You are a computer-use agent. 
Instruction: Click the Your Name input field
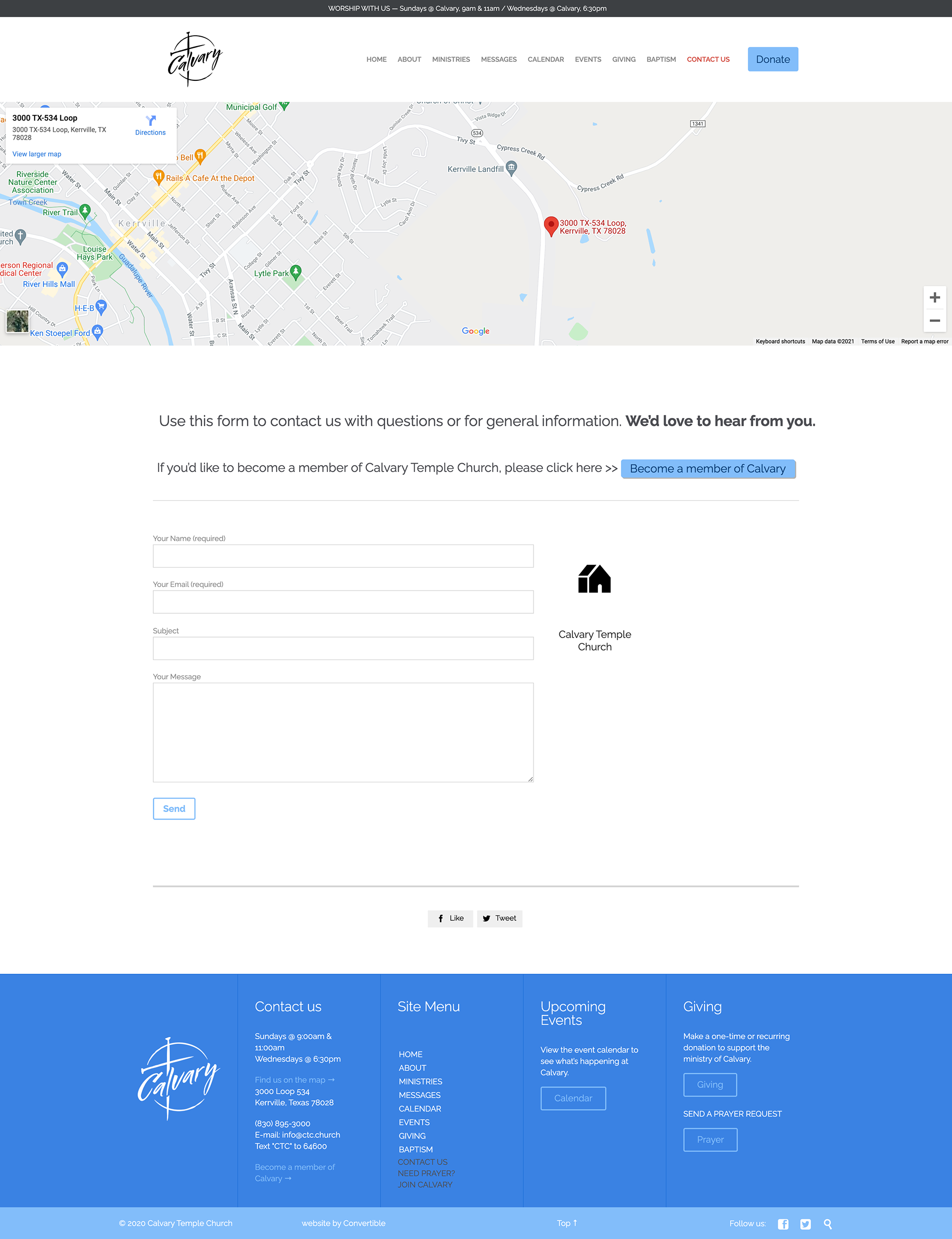pyautogui.click(x=343, y=556)
